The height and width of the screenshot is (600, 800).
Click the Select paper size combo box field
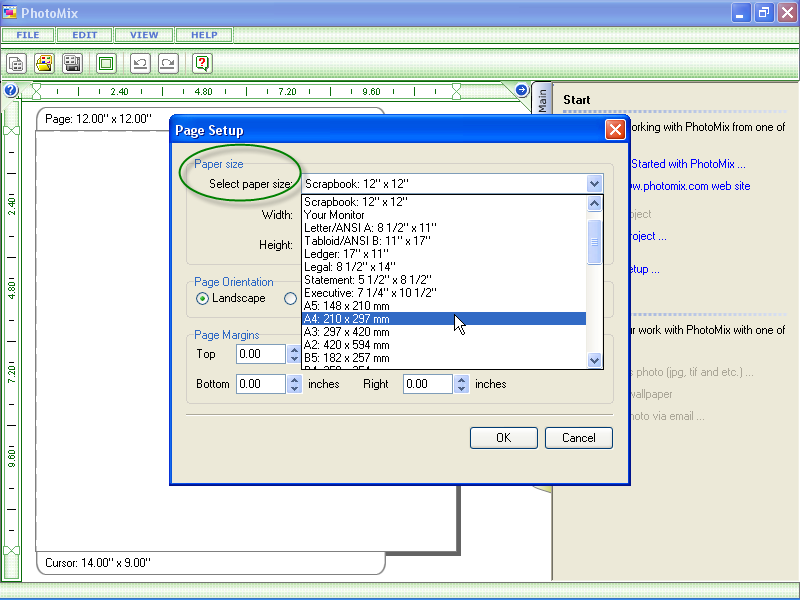(452, 184)
